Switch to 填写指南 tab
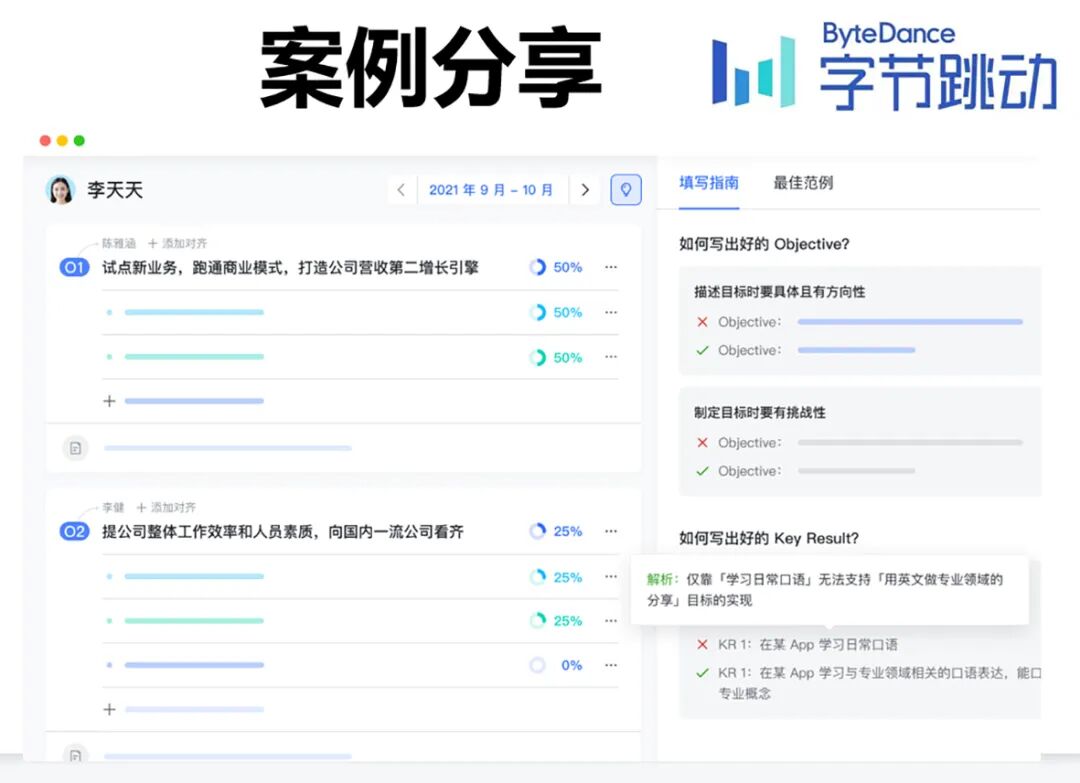 (x=709, y=183)
